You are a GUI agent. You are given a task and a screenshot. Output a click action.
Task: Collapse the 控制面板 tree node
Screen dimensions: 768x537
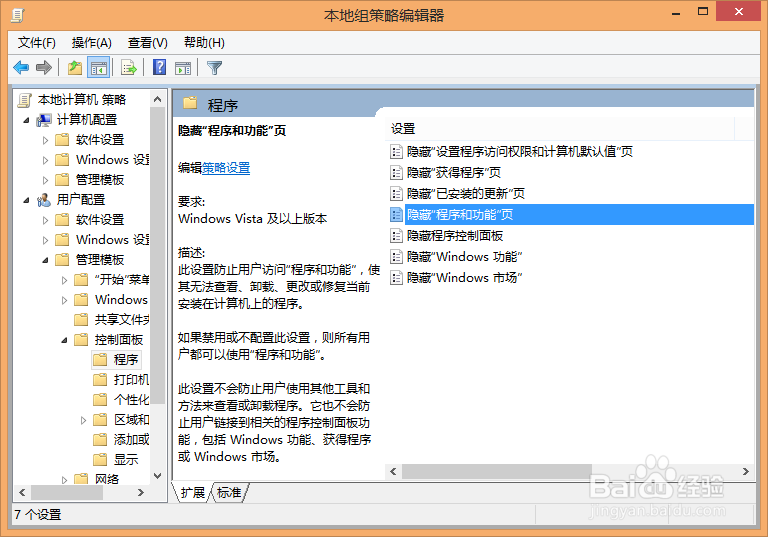(x=65, y=340)
